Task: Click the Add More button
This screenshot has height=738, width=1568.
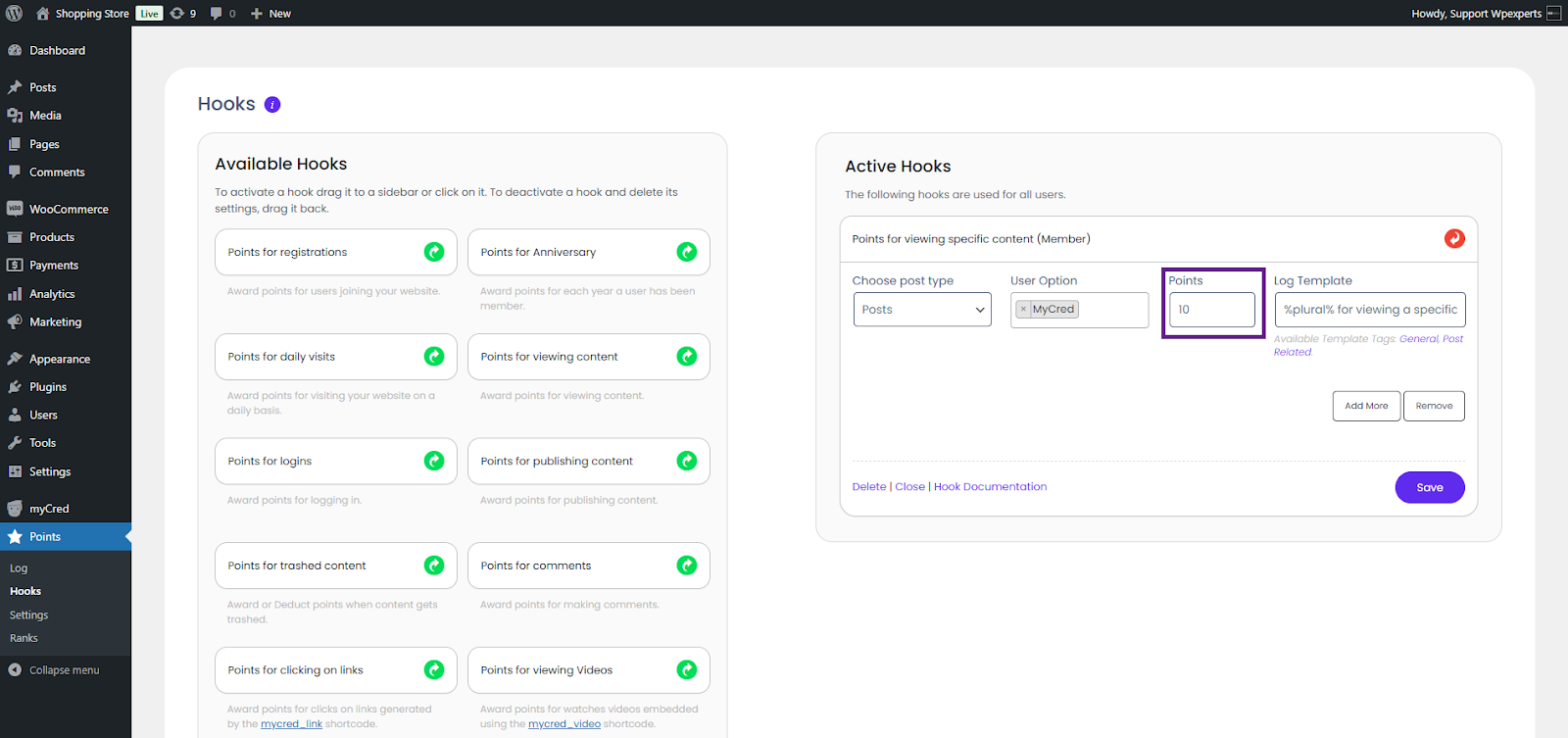Action: coord(1366,406)
